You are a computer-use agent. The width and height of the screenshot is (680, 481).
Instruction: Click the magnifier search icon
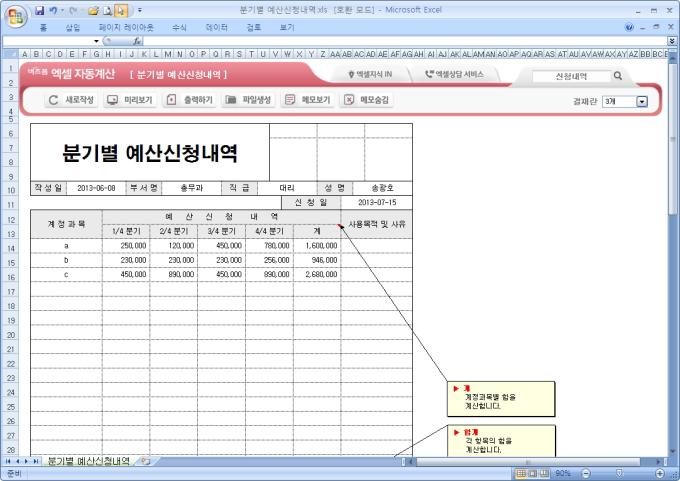(x=618, y=76)
